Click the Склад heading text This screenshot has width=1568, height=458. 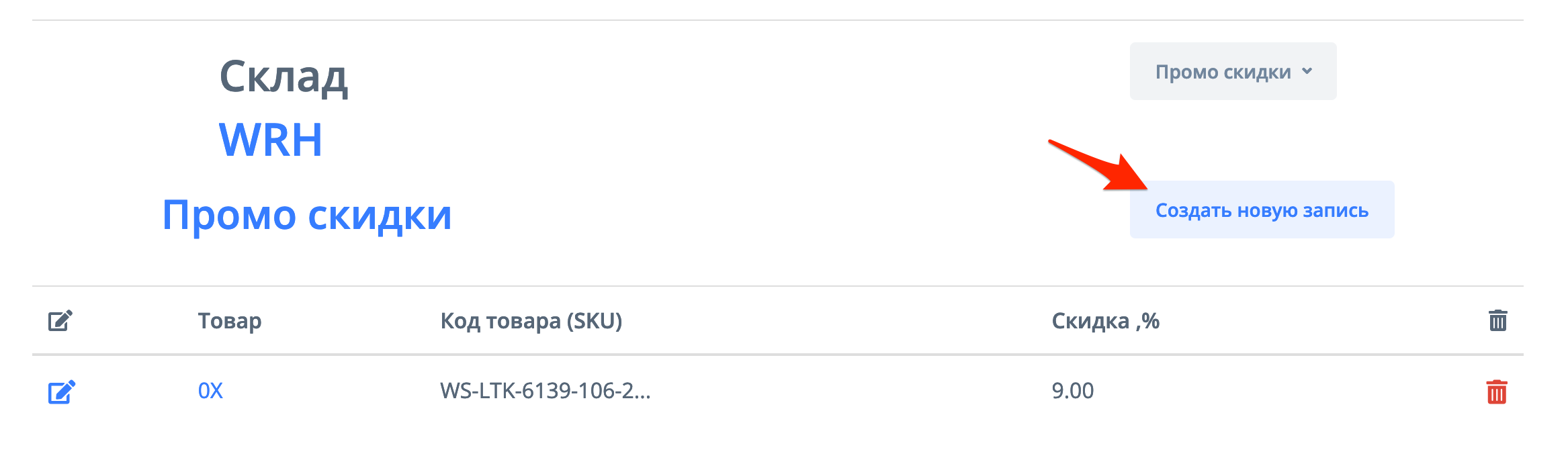(284, 77)
